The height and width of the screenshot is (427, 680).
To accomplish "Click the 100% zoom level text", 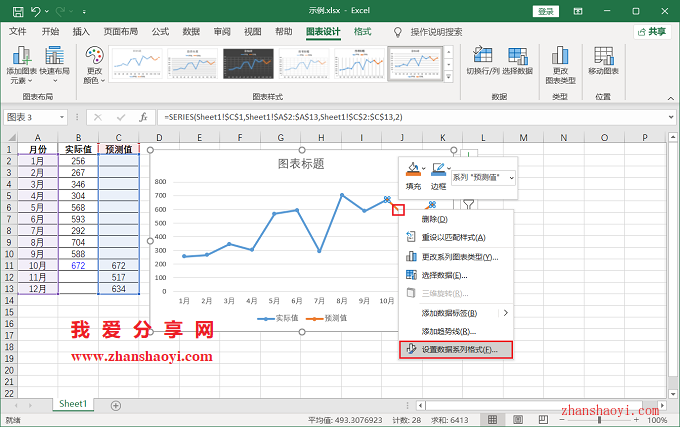I will point(657,420).
